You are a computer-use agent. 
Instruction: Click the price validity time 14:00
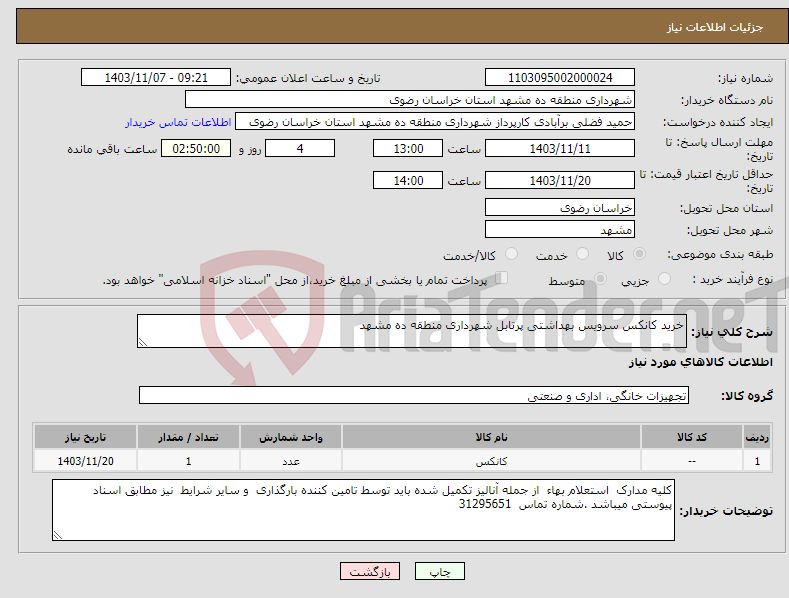408,180
